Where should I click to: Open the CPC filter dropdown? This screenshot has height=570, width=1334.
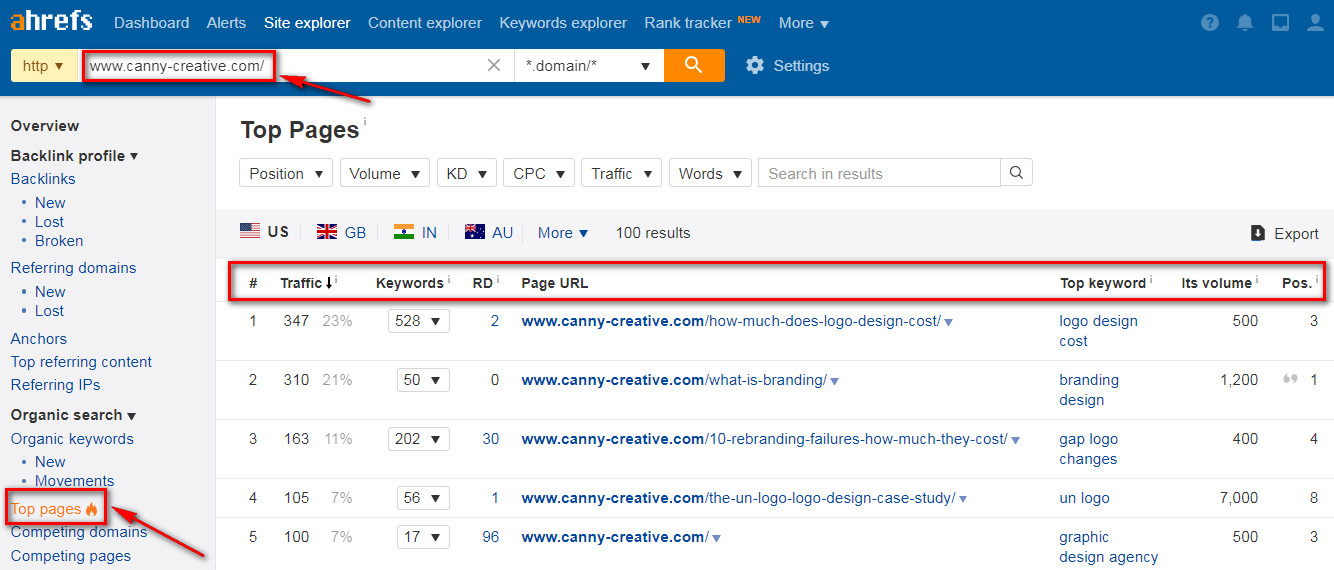(x=539, y=173)
